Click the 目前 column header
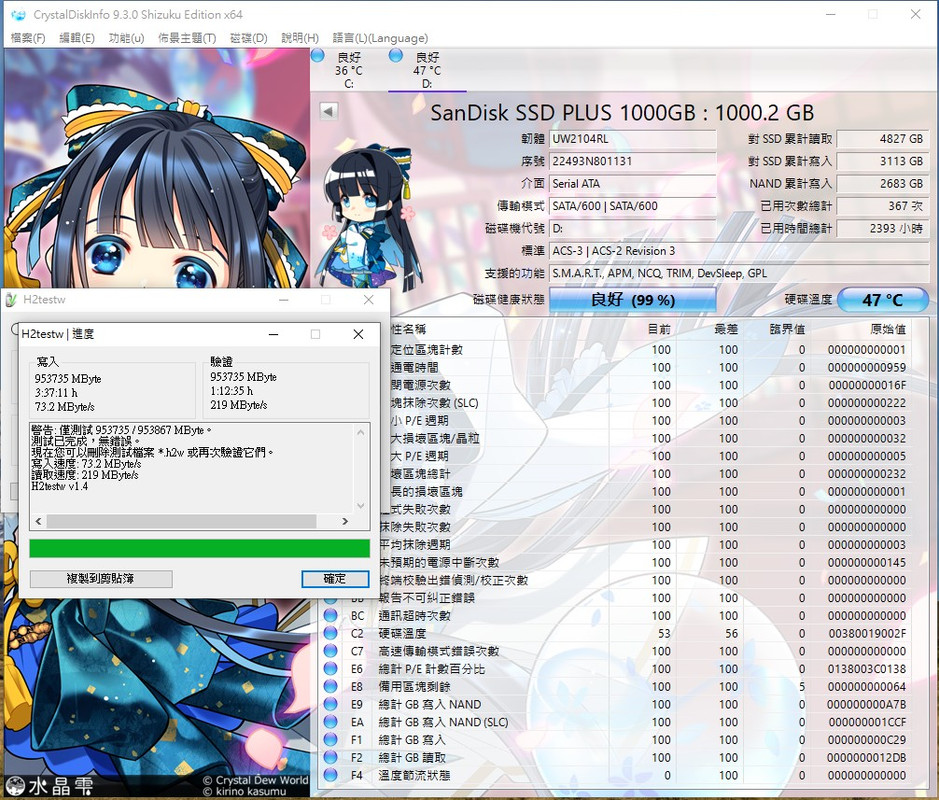This screenshot has width=939, height=800. tap(659, 329)
